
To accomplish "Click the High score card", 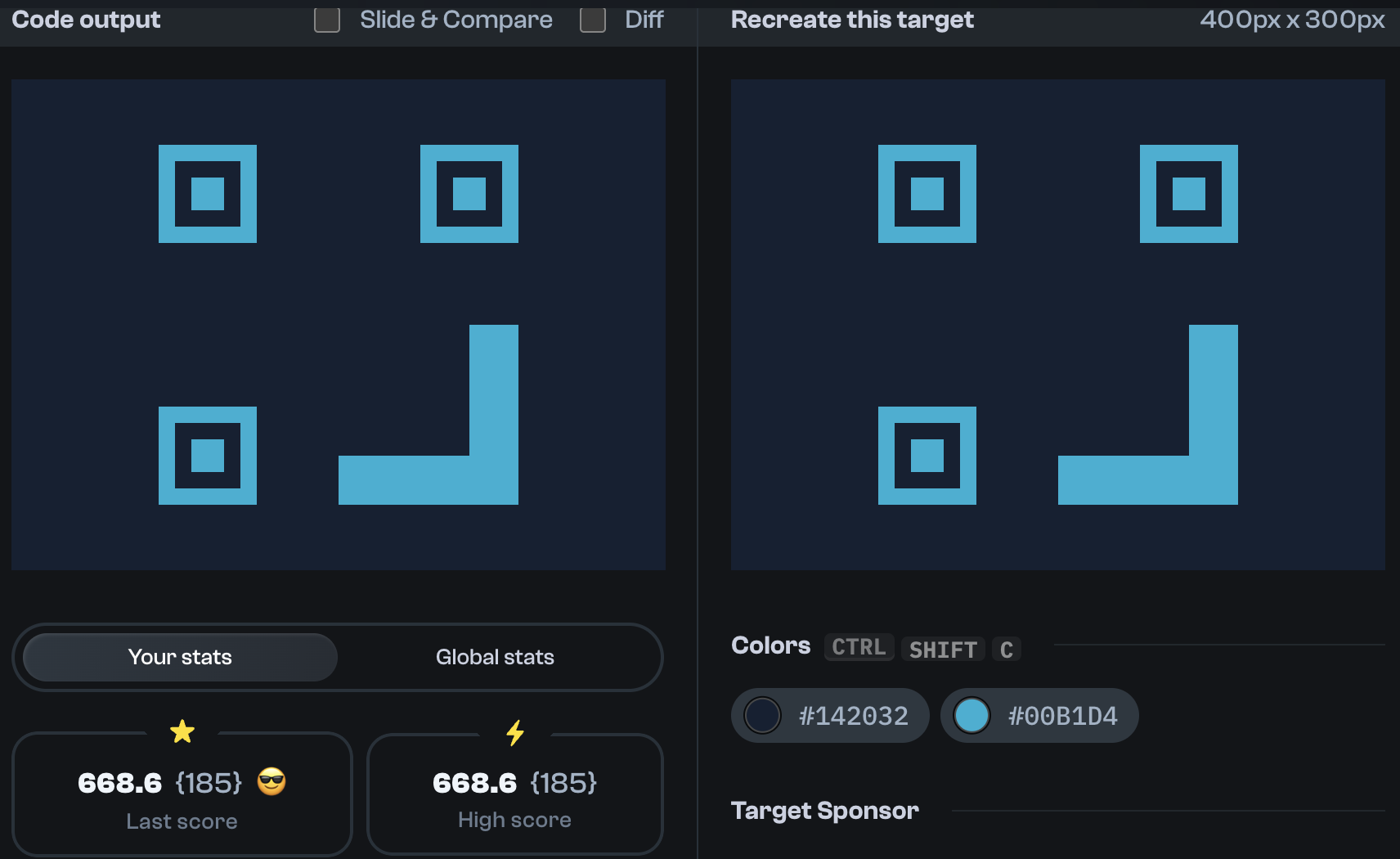I will 514,794.
